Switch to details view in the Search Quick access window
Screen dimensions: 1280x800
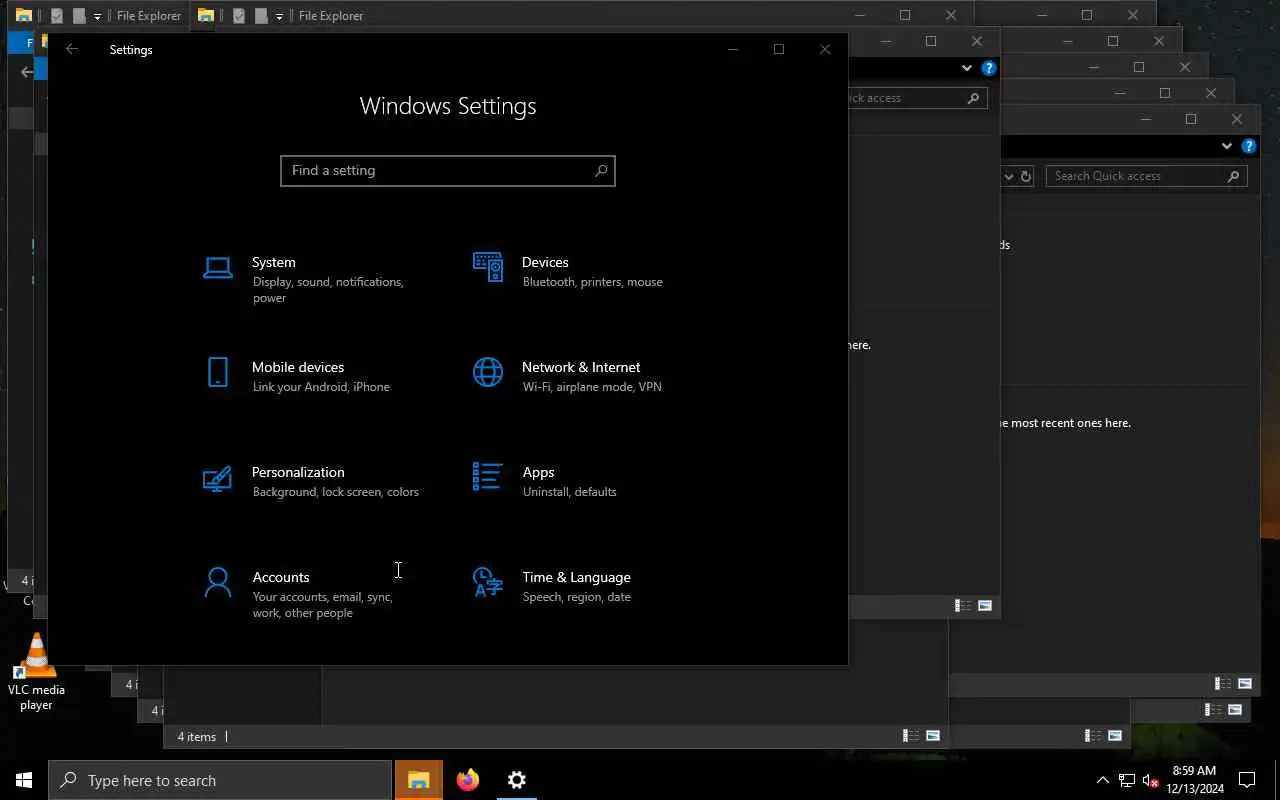click(1223, 683)
